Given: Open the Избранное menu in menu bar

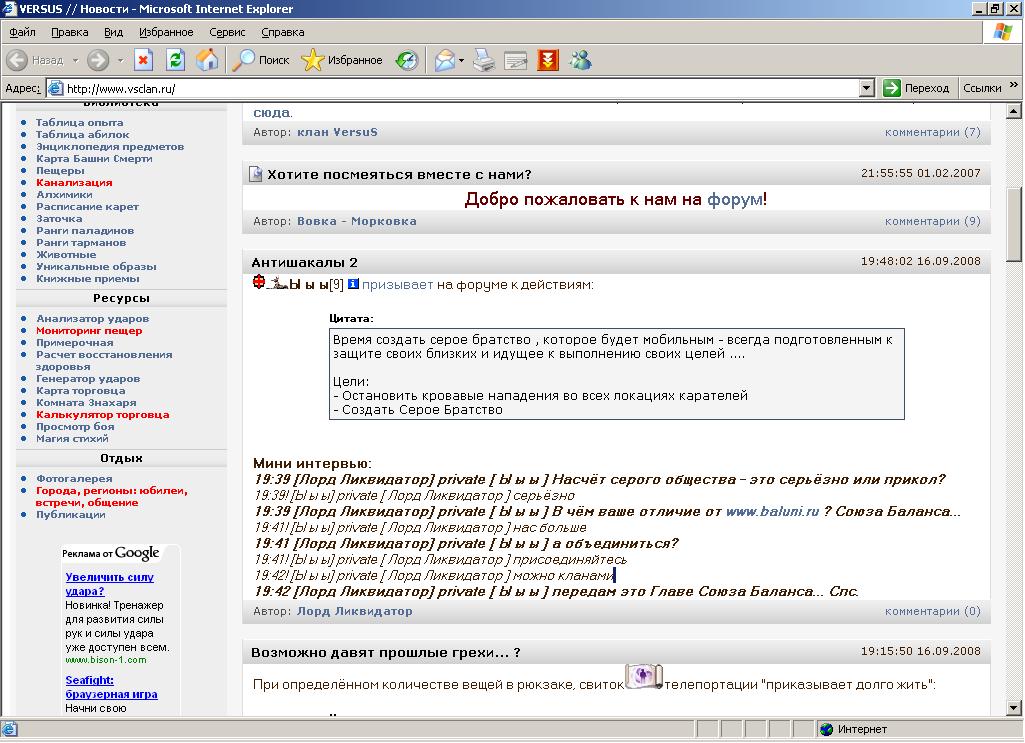Looking at the screenshot, I should tap(166, 32).
